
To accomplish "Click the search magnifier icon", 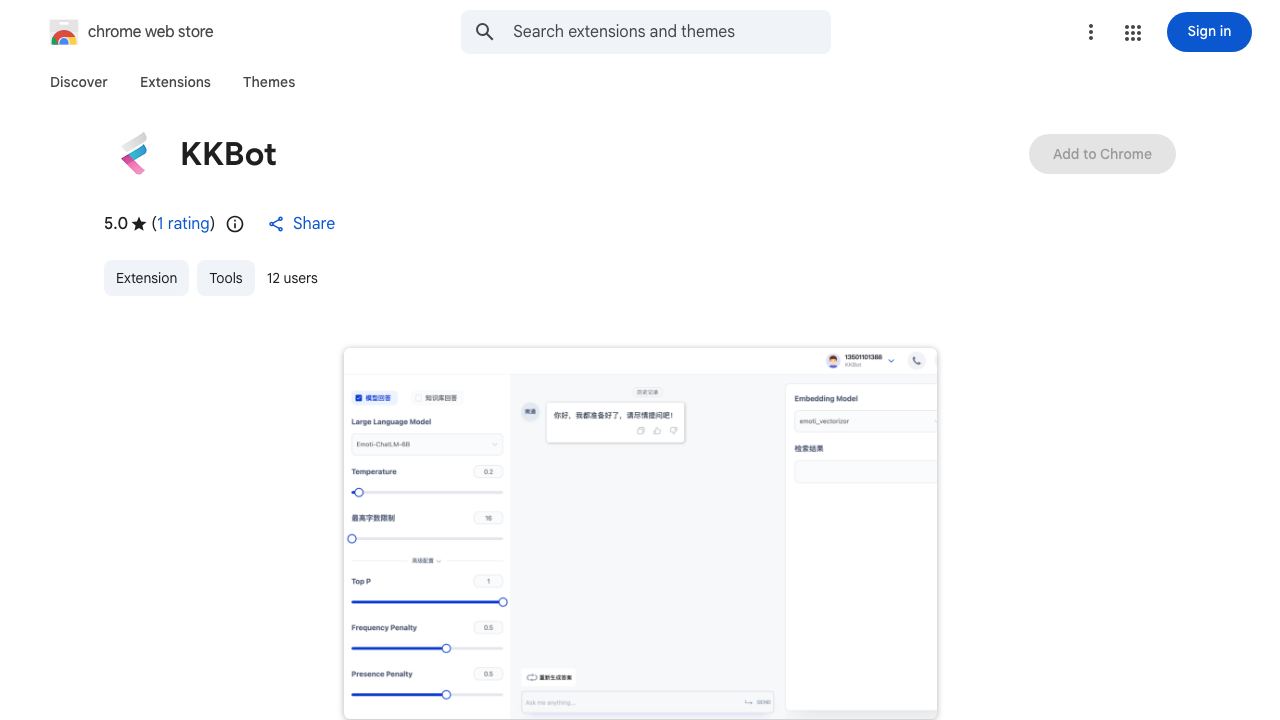I will point(485,32).
